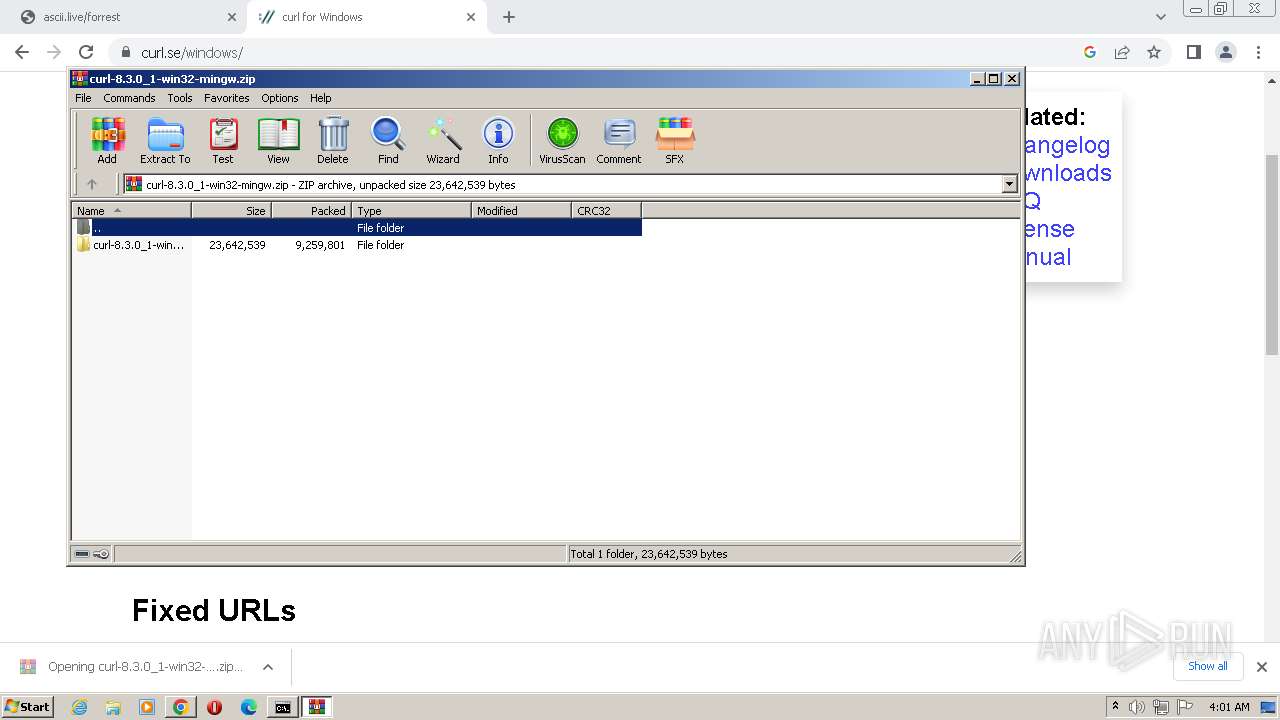Add an archive Comment

point(619,140)
